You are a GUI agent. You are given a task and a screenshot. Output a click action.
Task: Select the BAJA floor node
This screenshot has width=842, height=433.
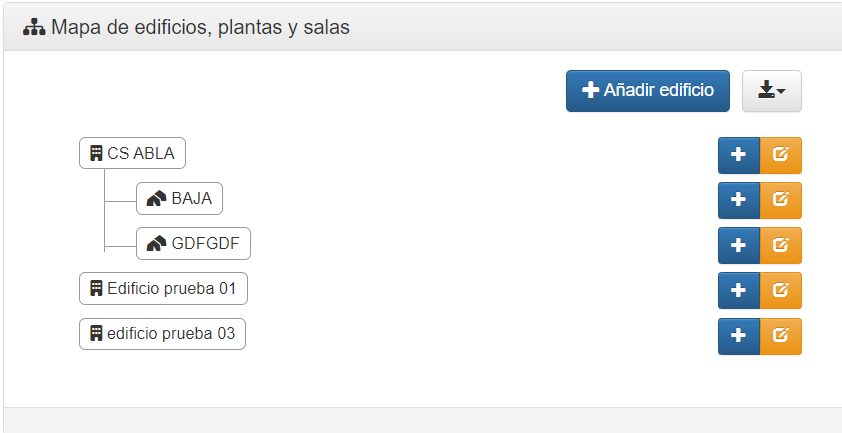pos(179,198)
